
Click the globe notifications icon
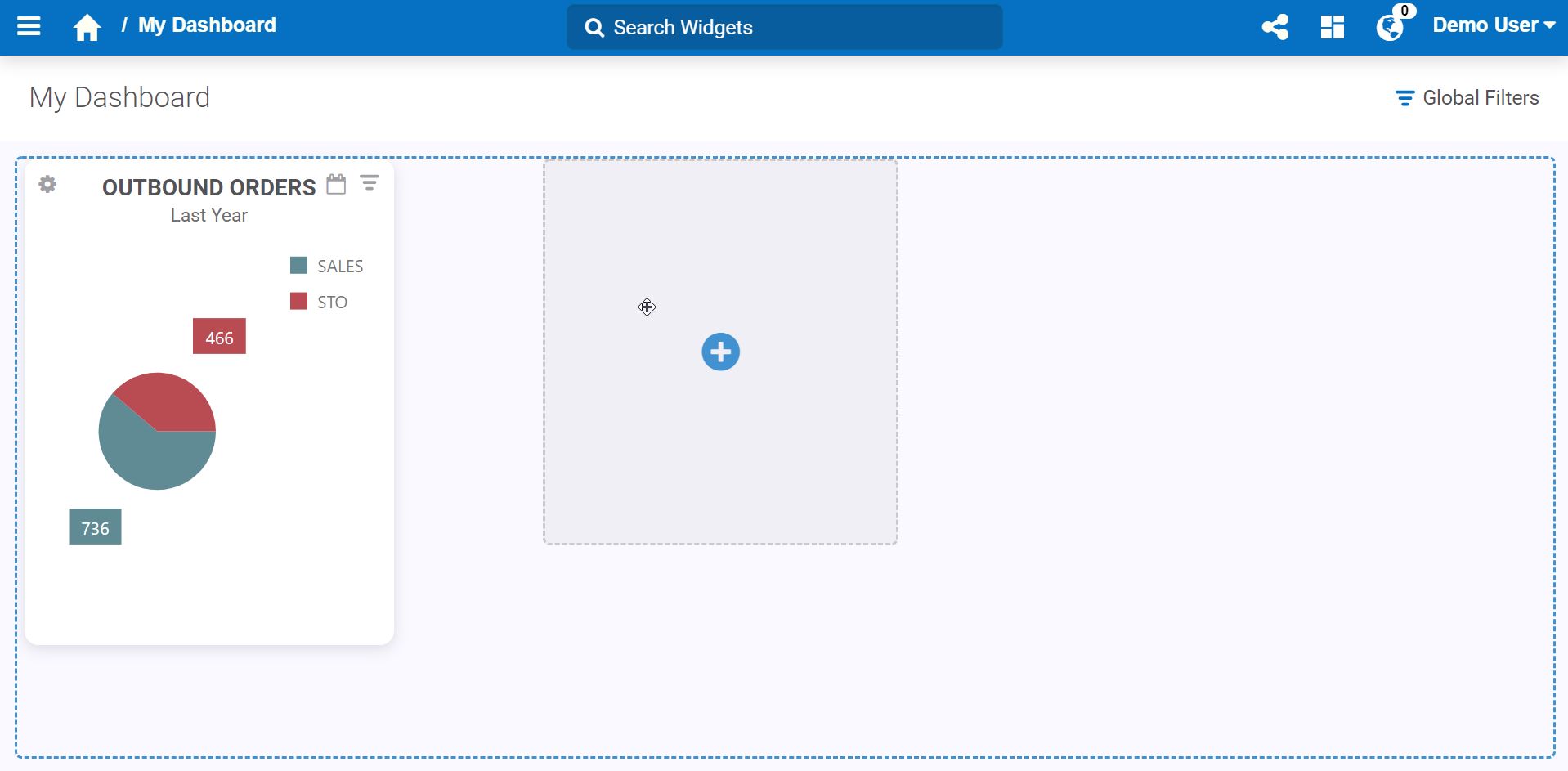point(1389,27)
